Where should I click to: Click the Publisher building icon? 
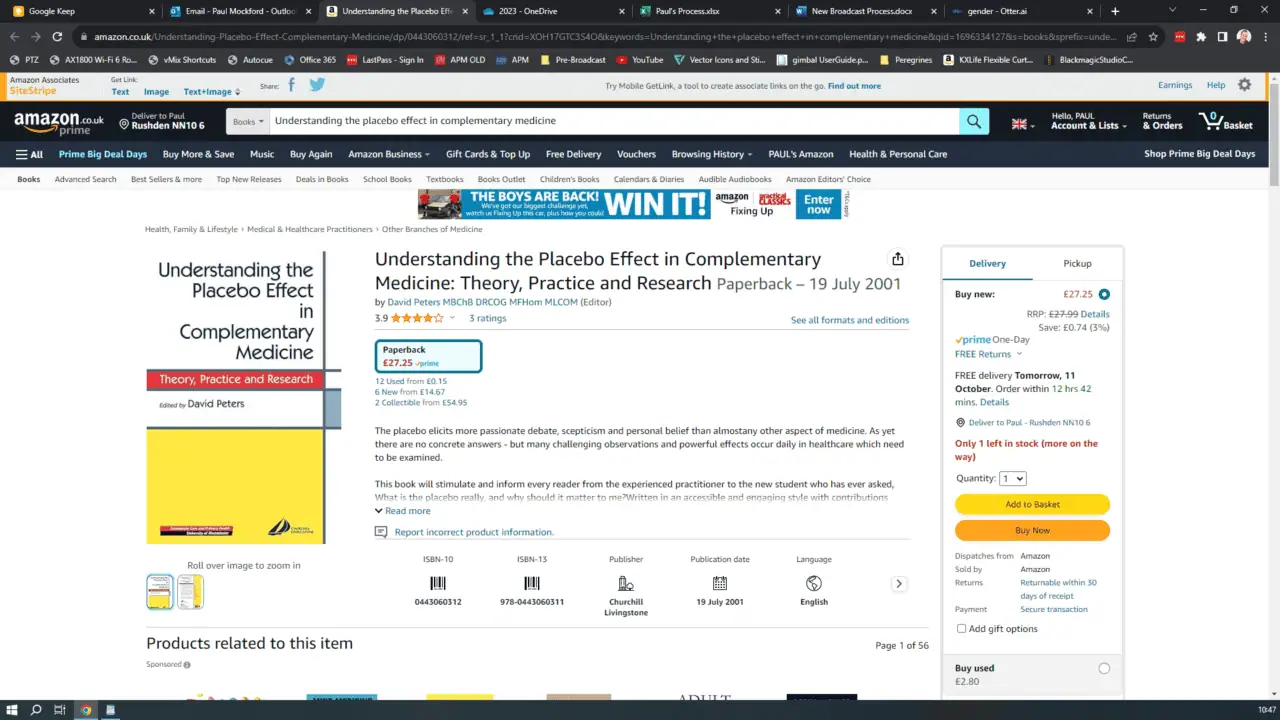tap(626, 583)
